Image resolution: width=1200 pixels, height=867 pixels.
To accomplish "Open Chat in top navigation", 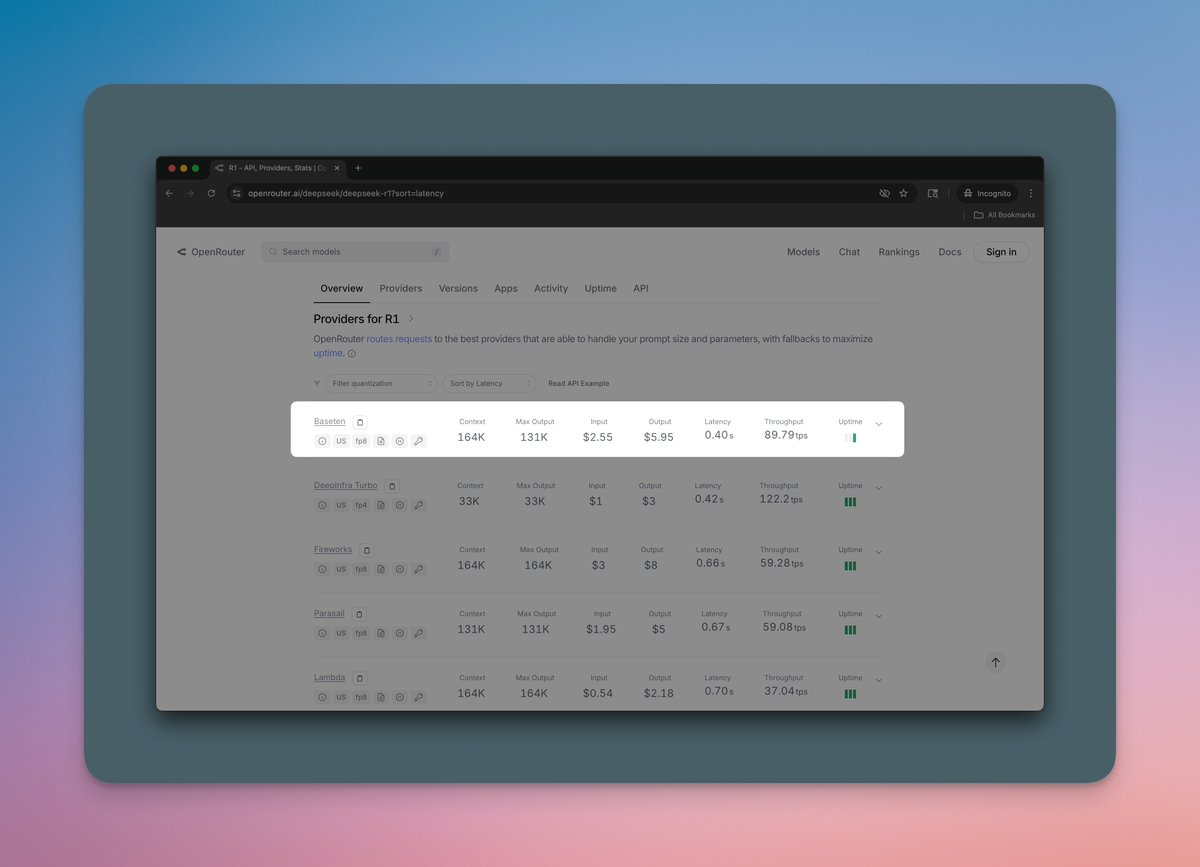I will pyautogui.click(x=849, y=252).
